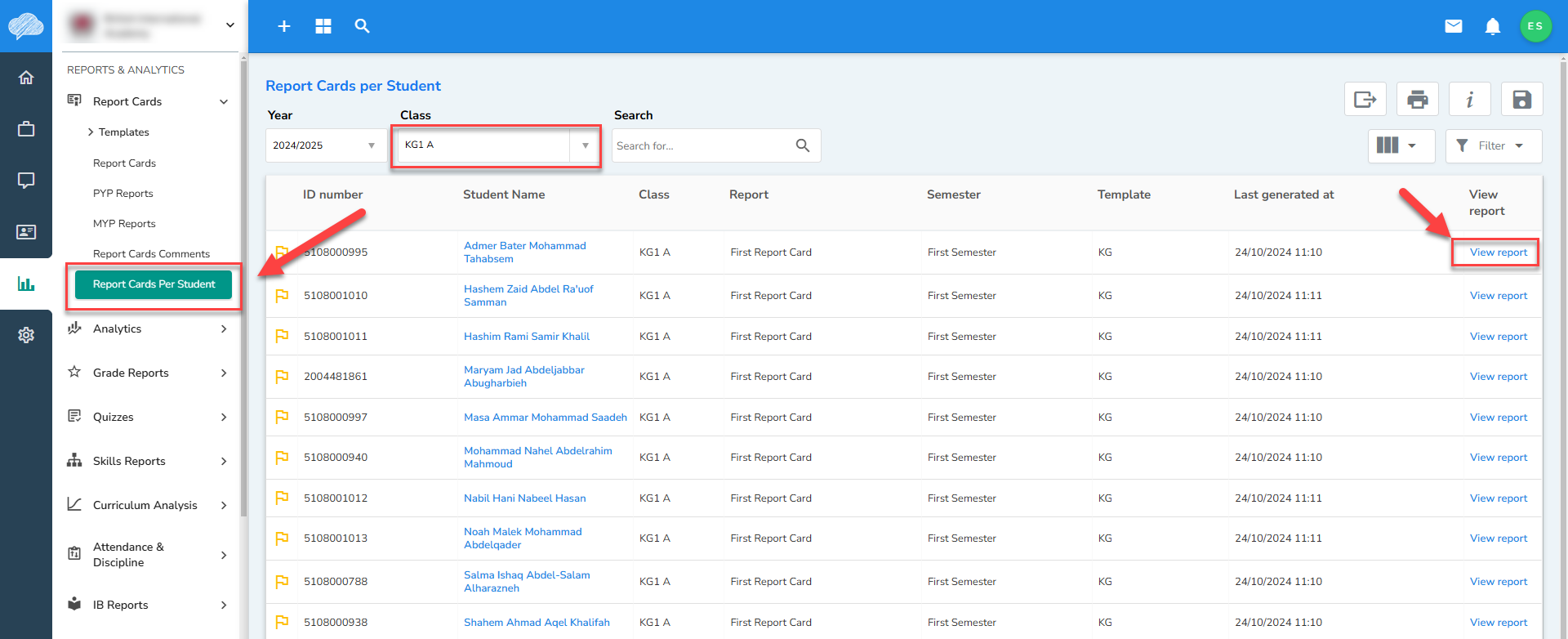Open MYP Reports menu item
The image size is (1568, 639).
124,224
